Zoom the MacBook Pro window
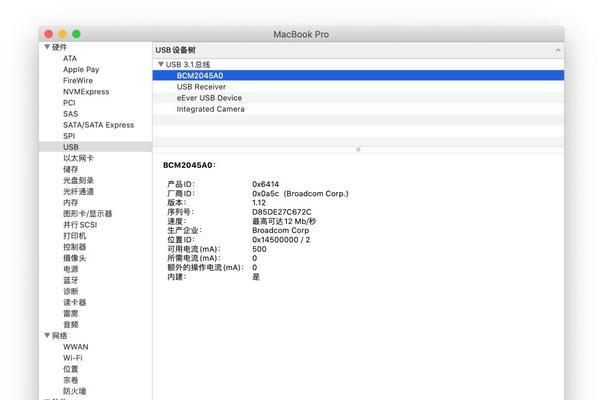 tap(76, 34)
